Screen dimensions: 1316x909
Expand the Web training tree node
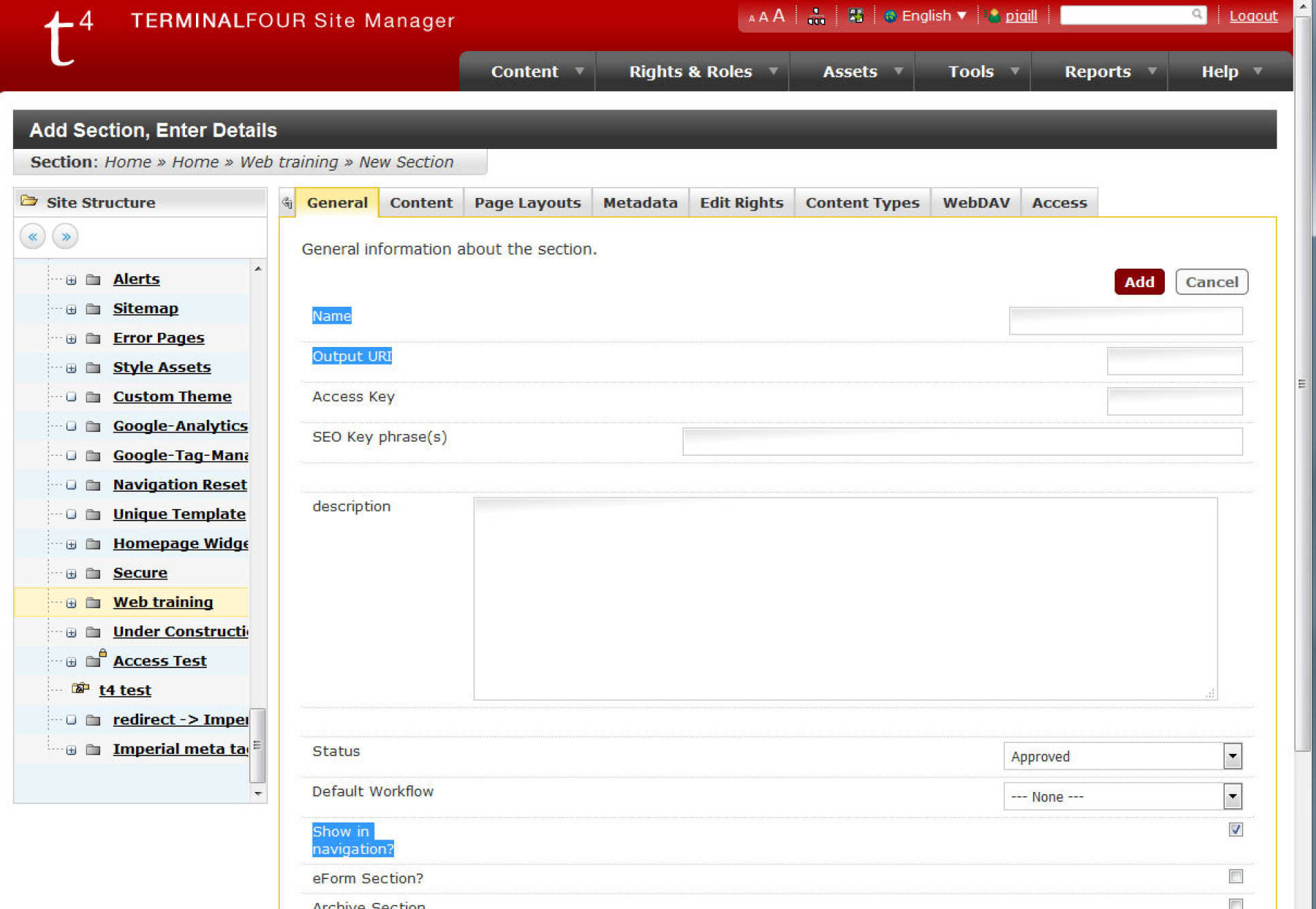71,603
